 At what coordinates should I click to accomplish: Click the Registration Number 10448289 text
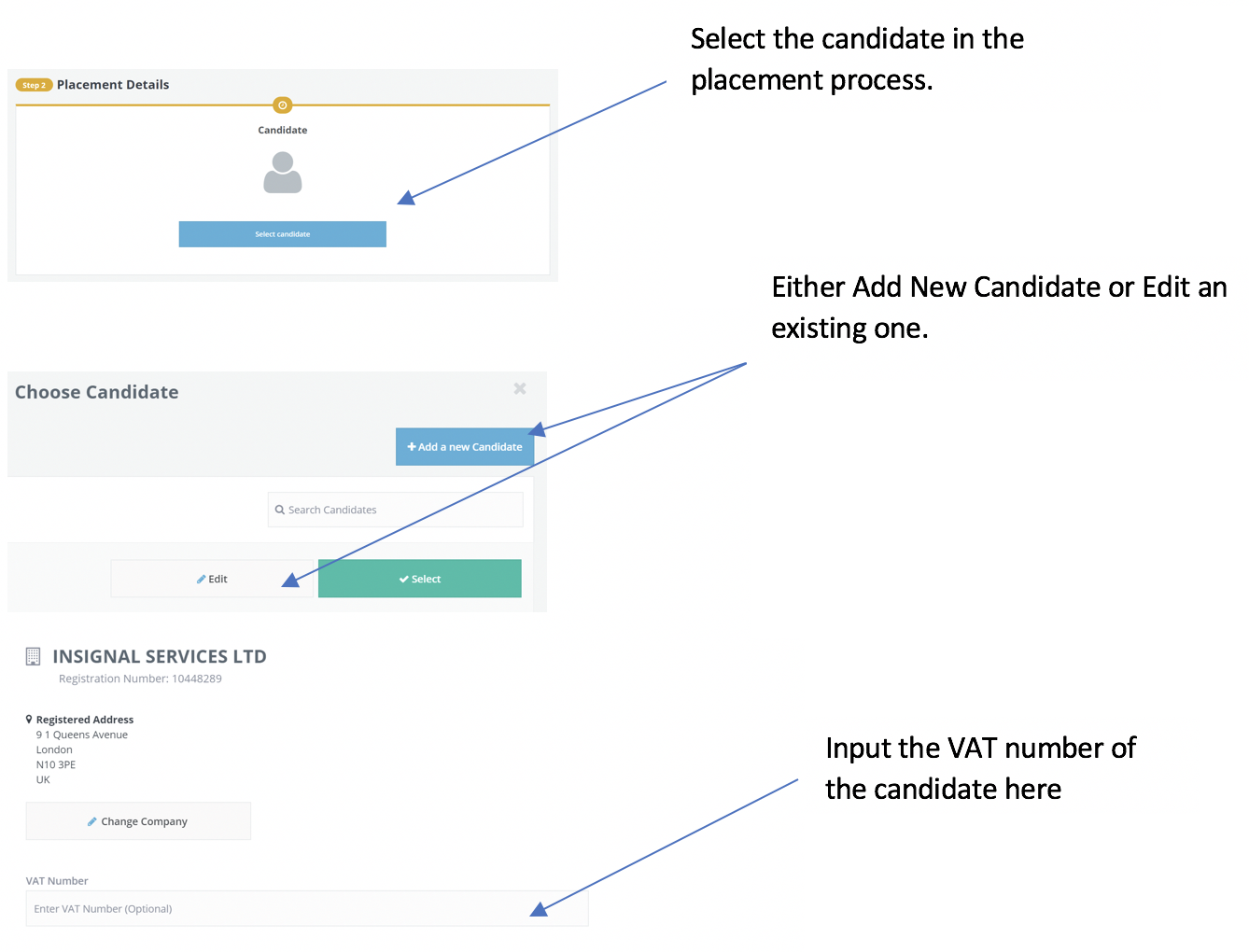[140, 679]
